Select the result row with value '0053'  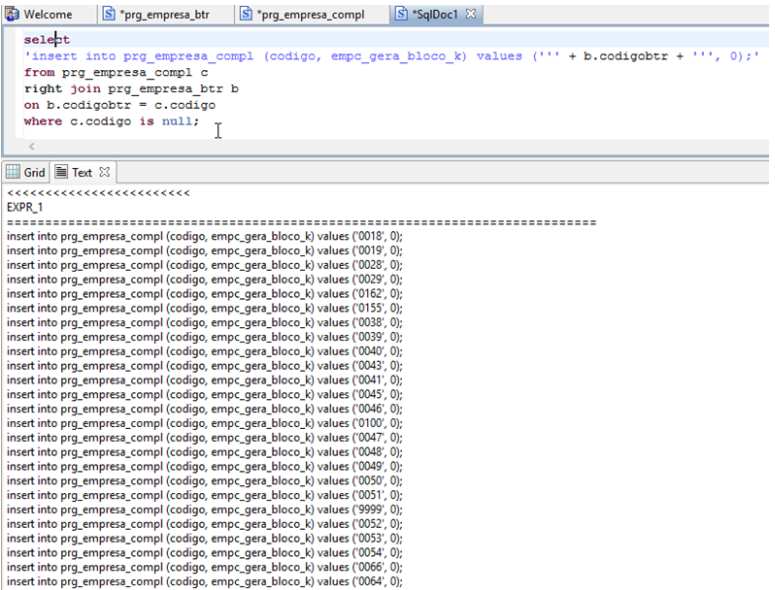pos(205,538)
